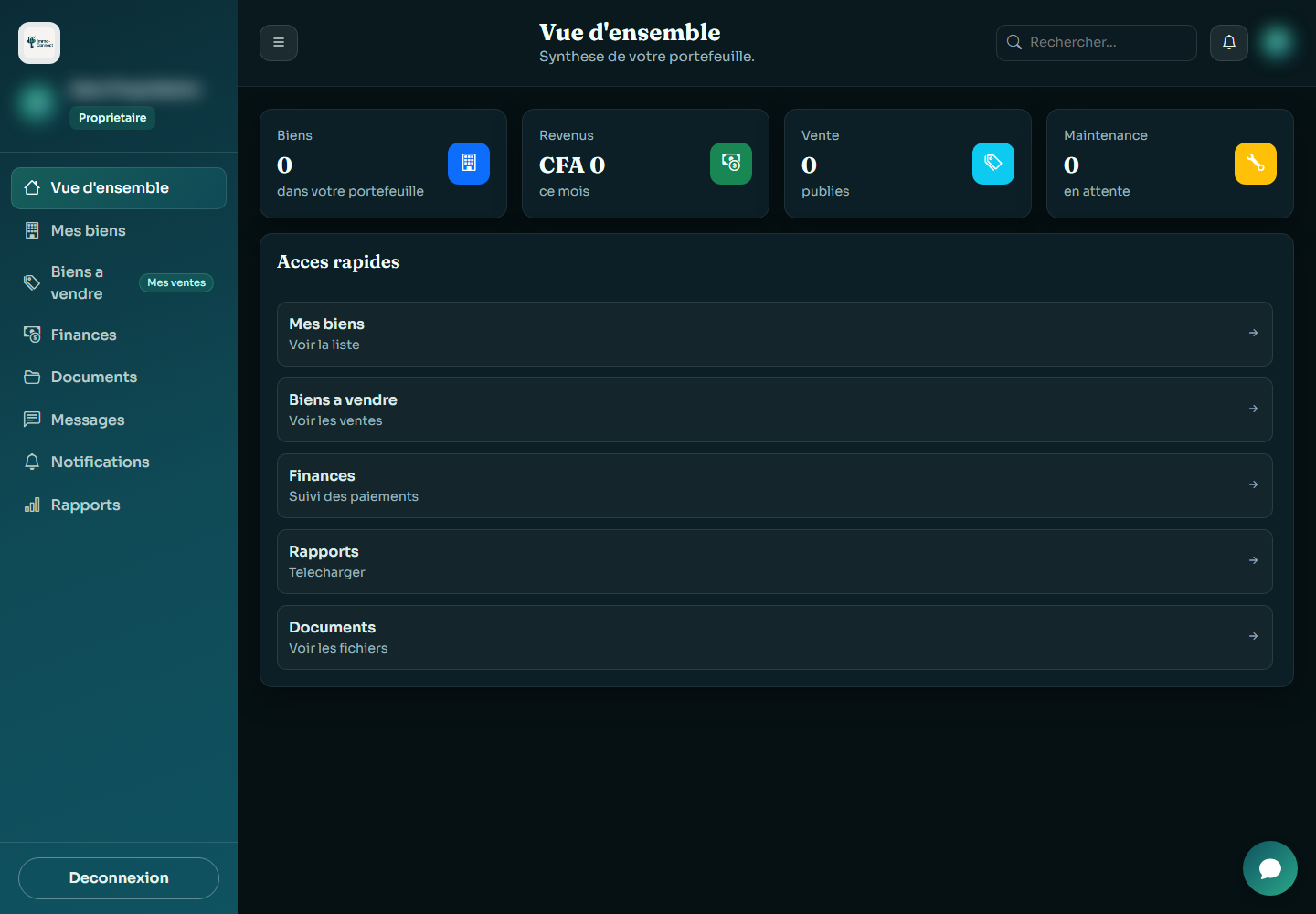1316x914 pixels.
Task: Click the cyan tag icon on Vente card
Action: point(993,164)
